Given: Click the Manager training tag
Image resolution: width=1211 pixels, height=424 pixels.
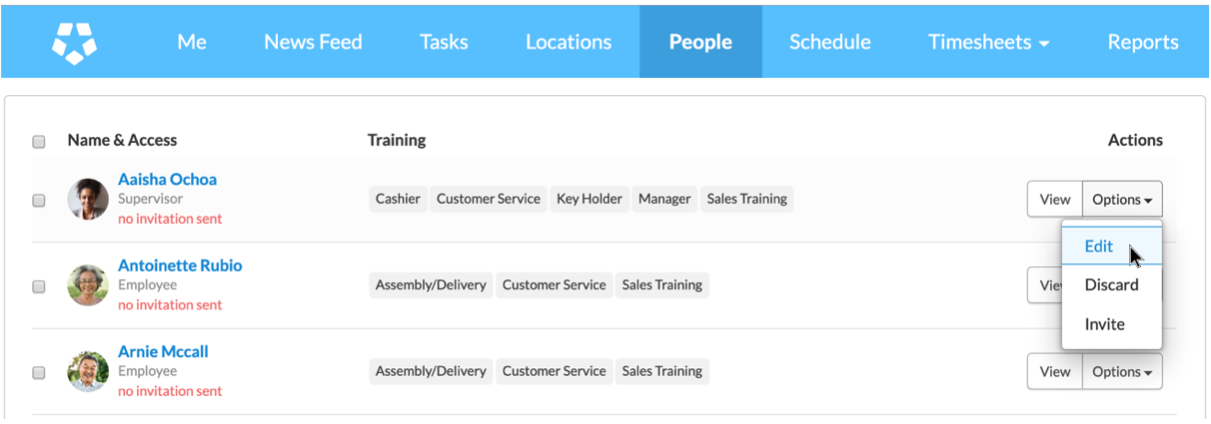Looking at the screenshot, I should coord(664,199).
